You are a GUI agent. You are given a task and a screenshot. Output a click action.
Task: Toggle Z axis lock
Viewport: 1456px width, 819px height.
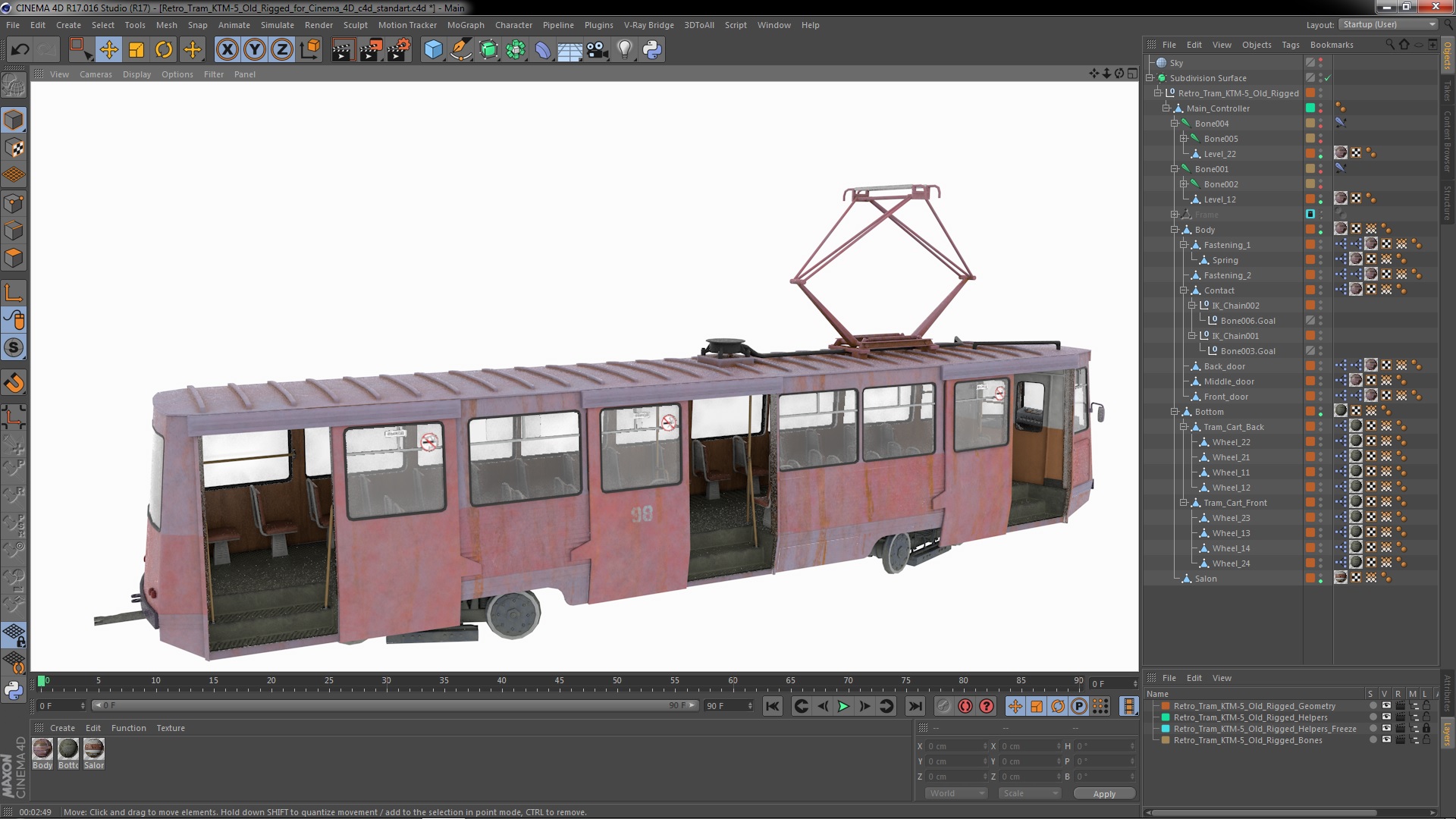pyautogui.click(x=282, y=50)
